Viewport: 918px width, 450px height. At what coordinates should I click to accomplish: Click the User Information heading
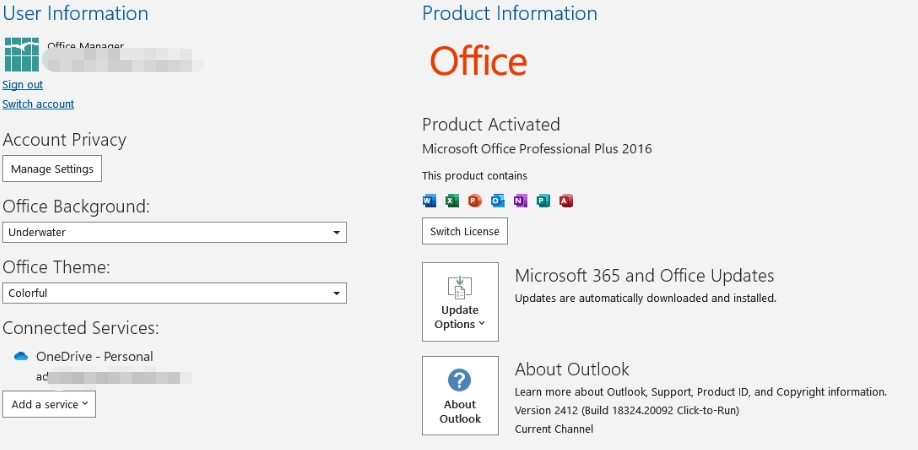click(76, 13)
